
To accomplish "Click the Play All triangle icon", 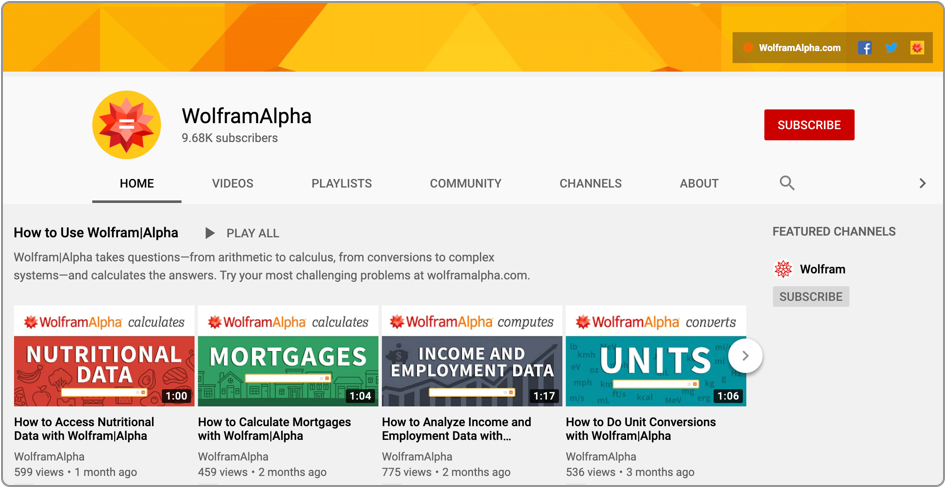I will pos(210,233).
